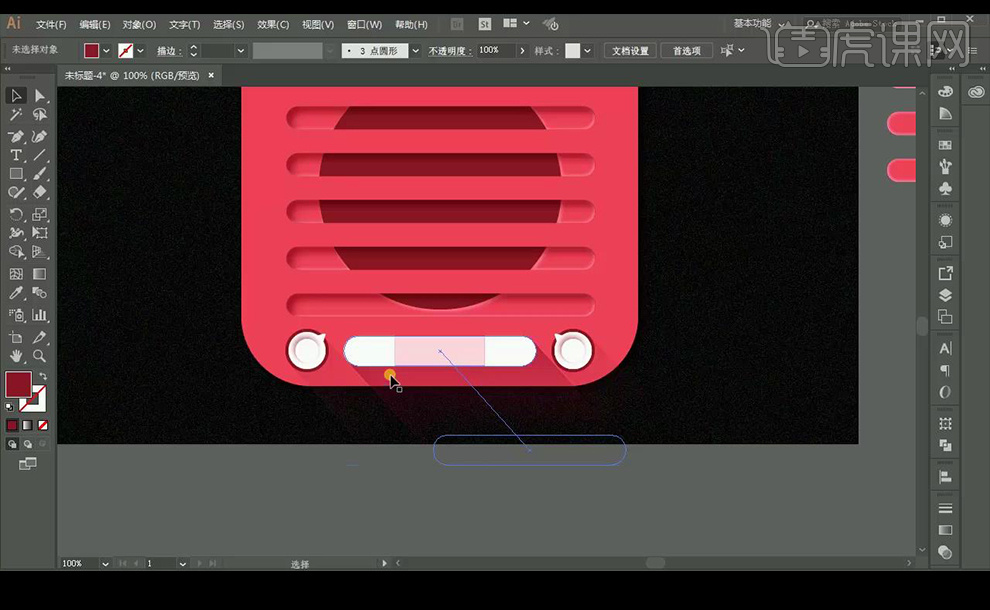Open 样式 graphic style dropdown
Image resolution: width=990 pixels, height=610 pixels.
coord(587,51)
